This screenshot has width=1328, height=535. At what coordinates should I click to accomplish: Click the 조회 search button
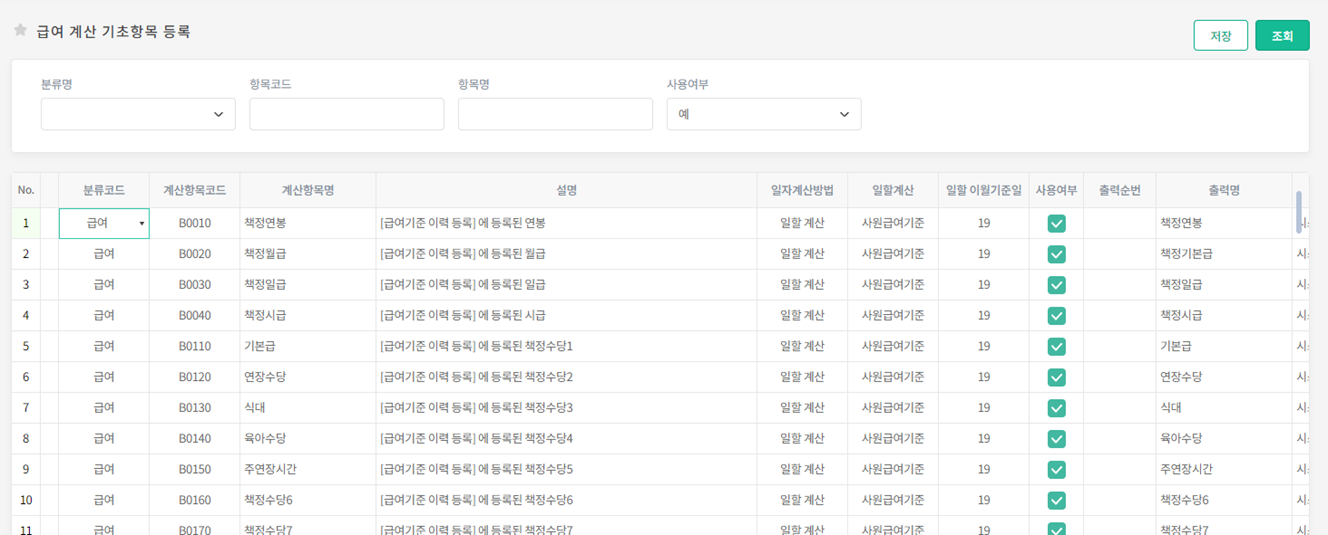(x=1282, y=35)
